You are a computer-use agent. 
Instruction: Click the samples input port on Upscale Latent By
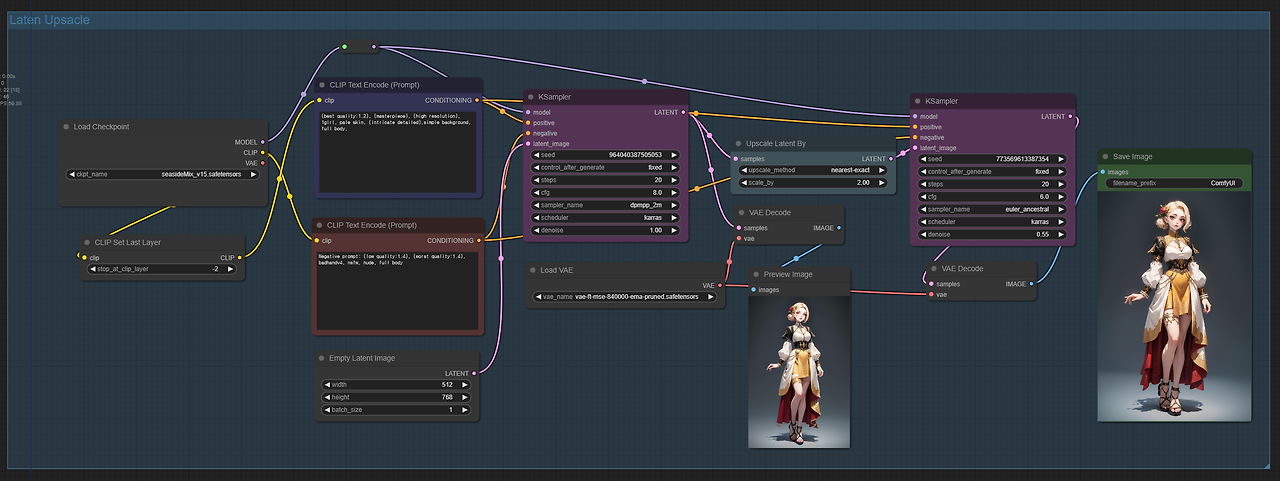point(735,159)
